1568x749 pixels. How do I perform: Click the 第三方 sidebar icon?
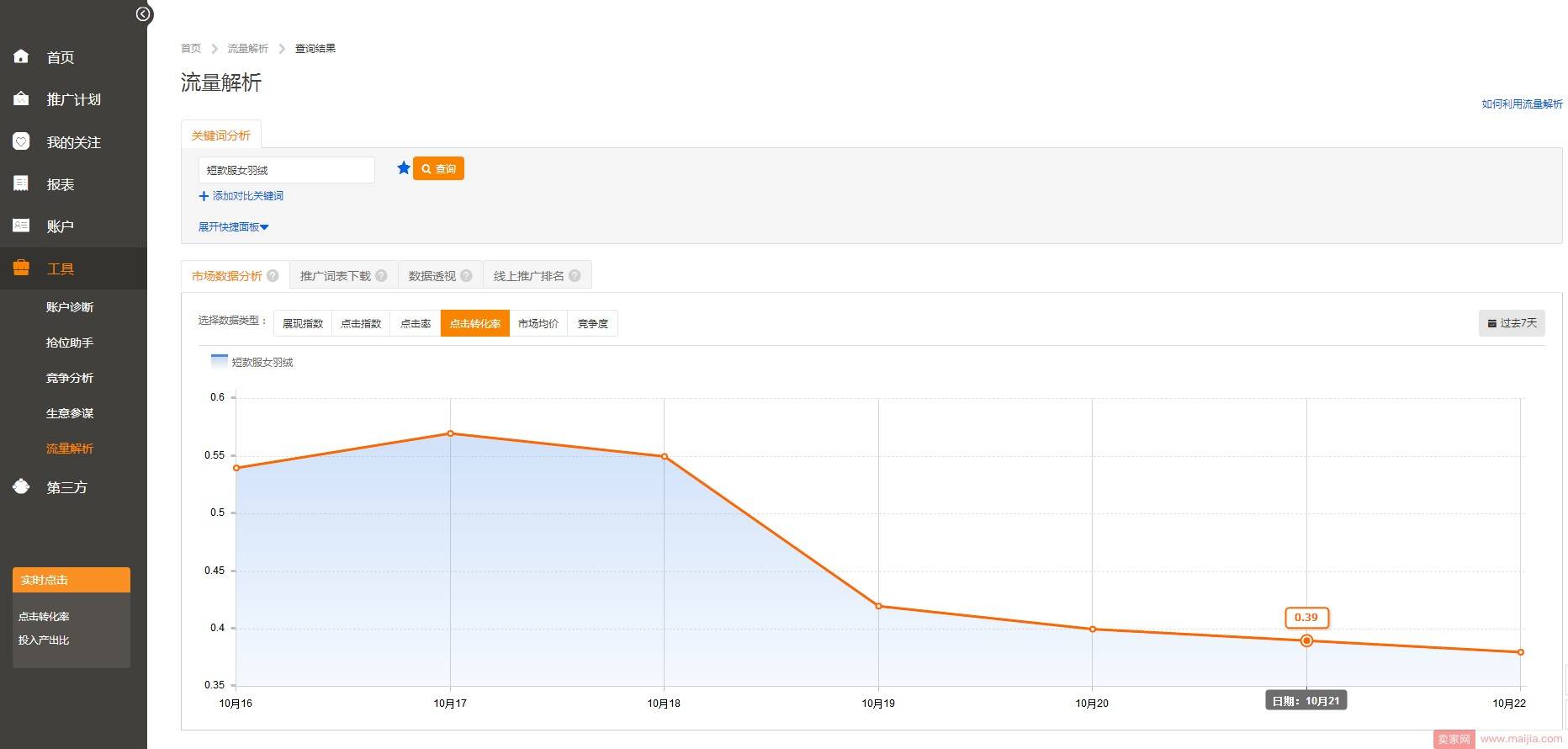pyautogui.click(x=21, y=486)
